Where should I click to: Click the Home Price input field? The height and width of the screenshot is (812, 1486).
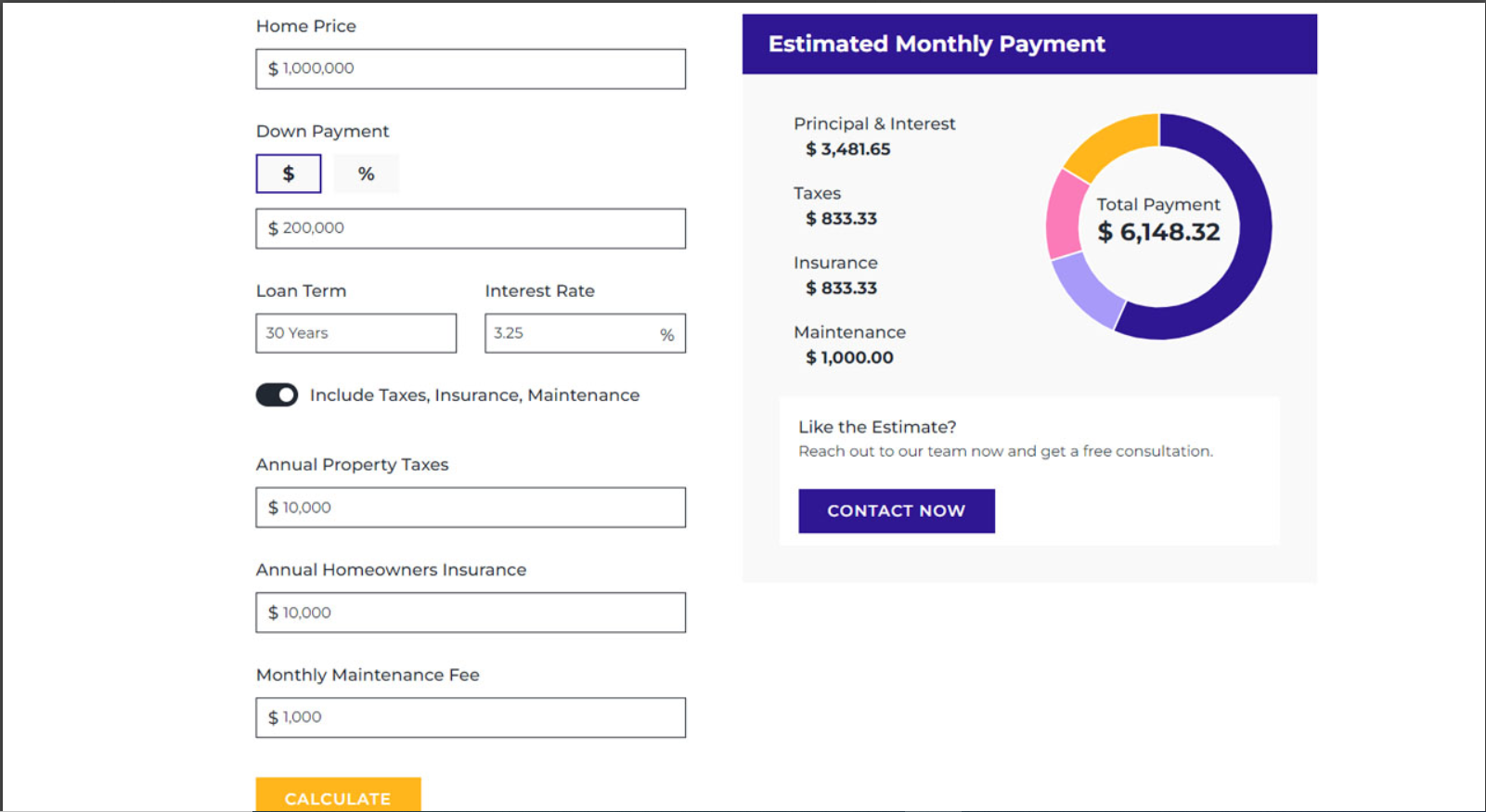471,69
